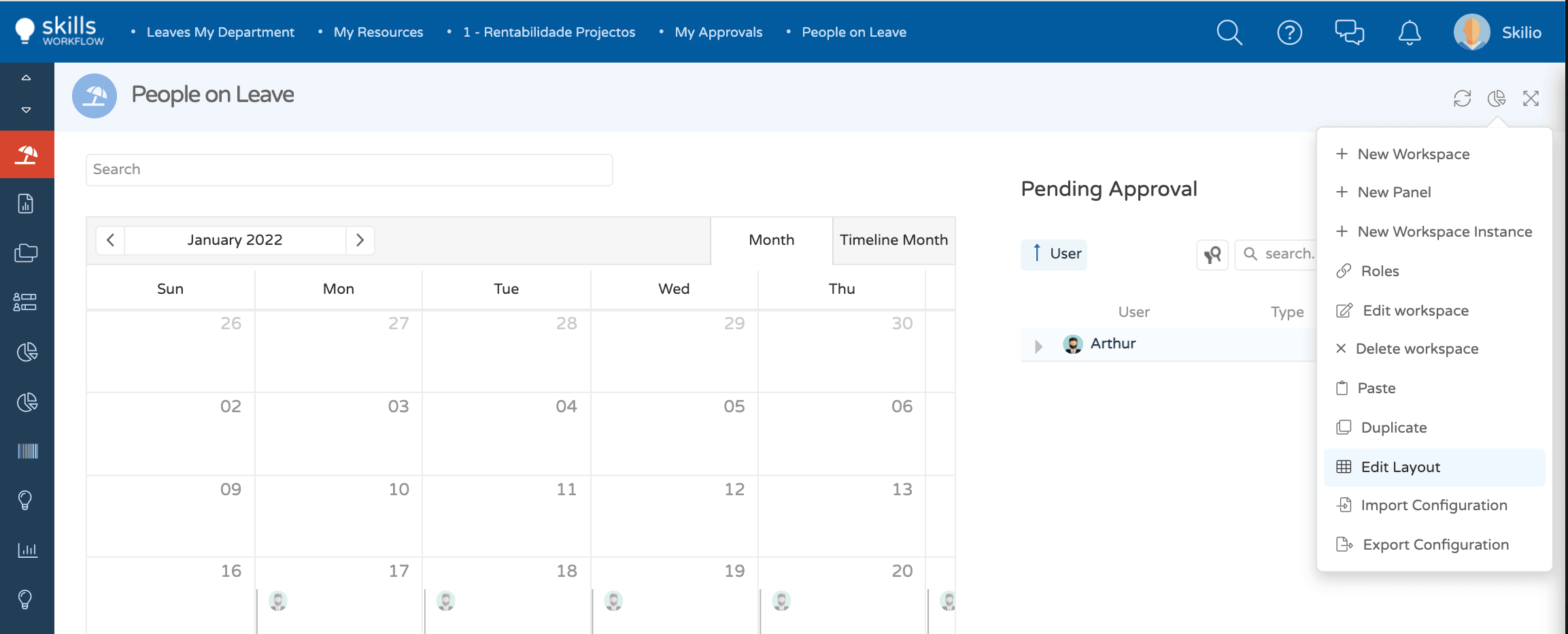Expand the Arthur row
This screenshot has height=634, width=1568.
tap(1038, 346)
